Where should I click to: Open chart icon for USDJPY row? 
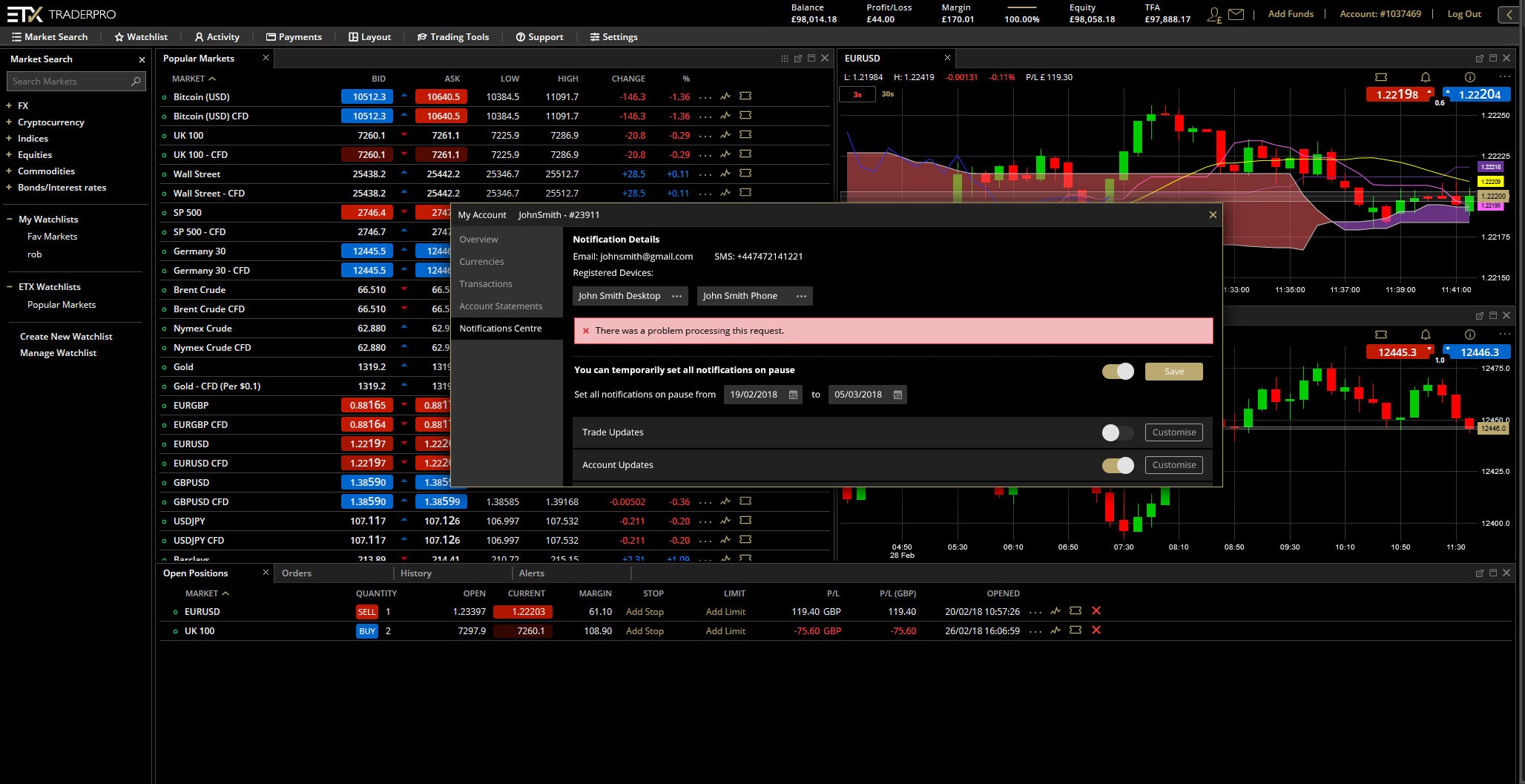(x=725, y=521)
